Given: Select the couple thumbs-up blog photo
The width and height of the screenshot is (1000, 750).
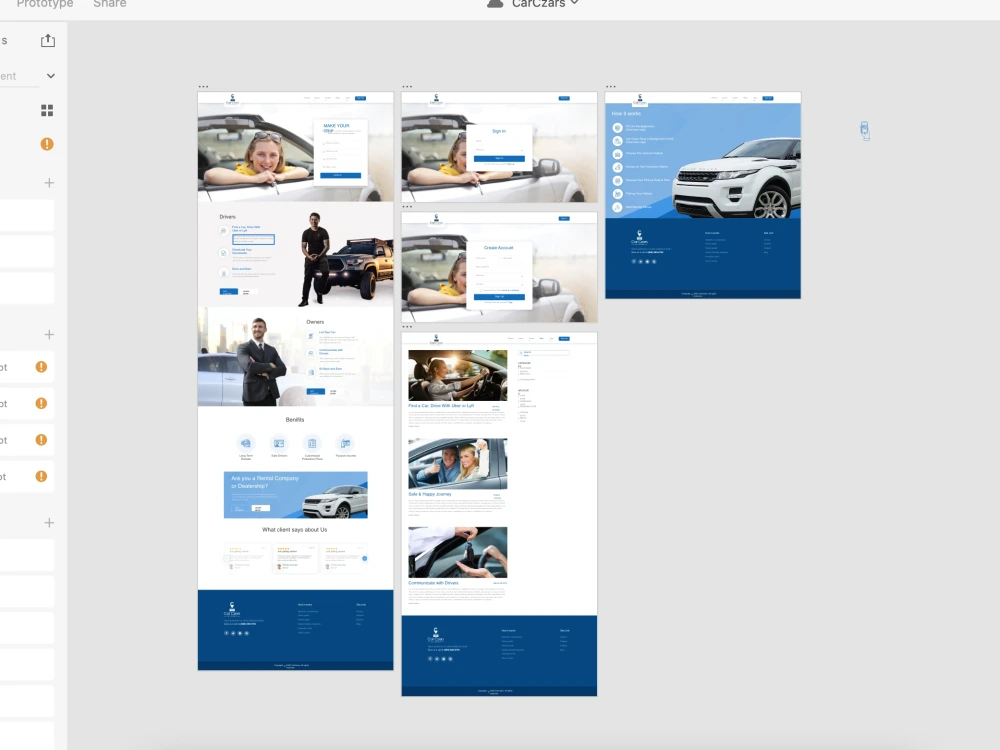Looking at the screenshot, I should [x=458, y=464].
